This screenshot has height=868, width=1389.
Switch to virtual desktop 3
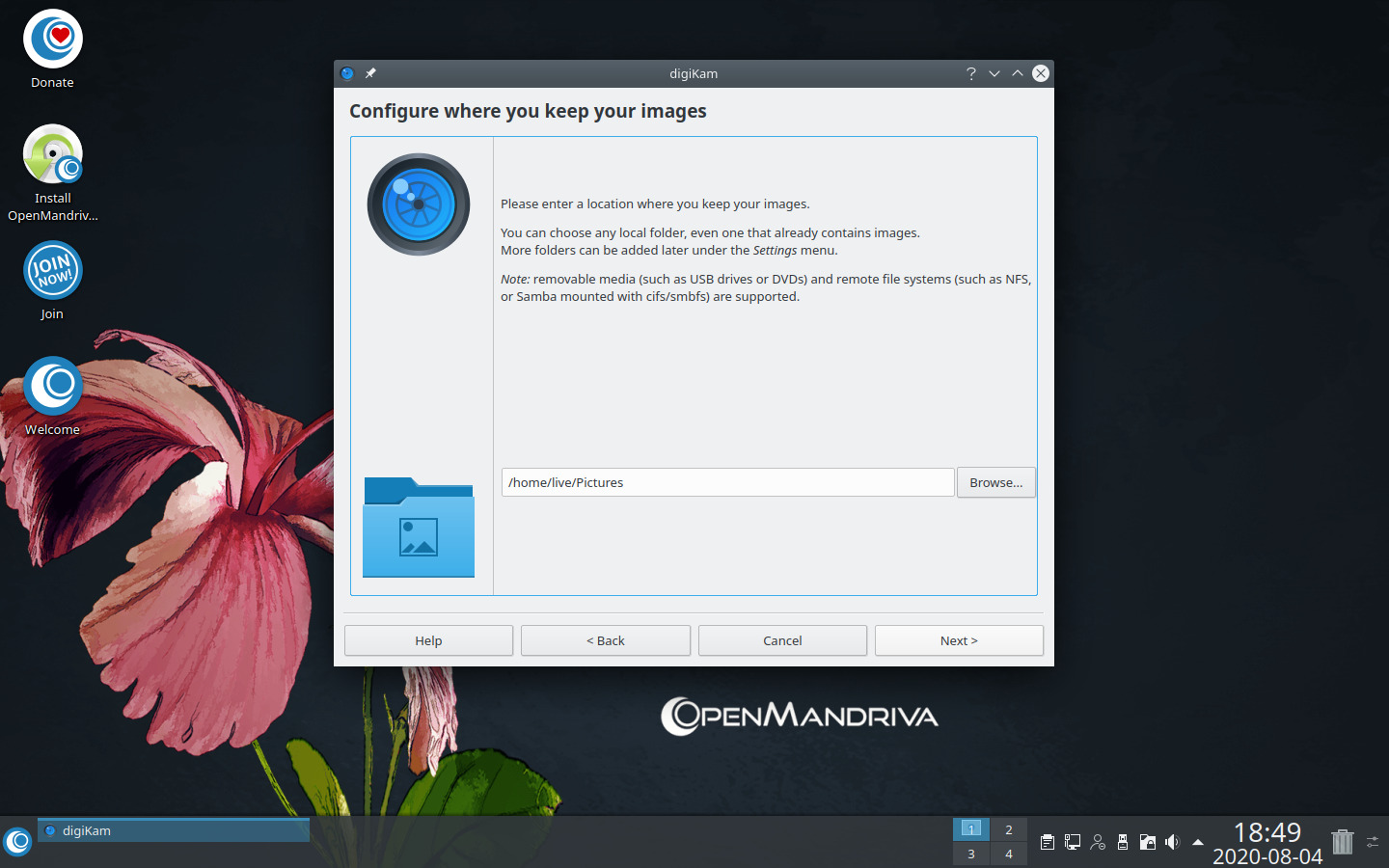pos(971,854)
